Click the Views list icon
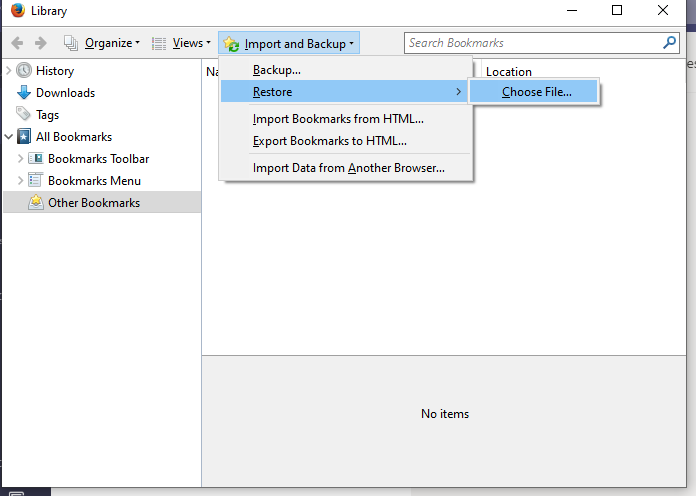The width and height of the screenshot is (696, 496). 159,44
